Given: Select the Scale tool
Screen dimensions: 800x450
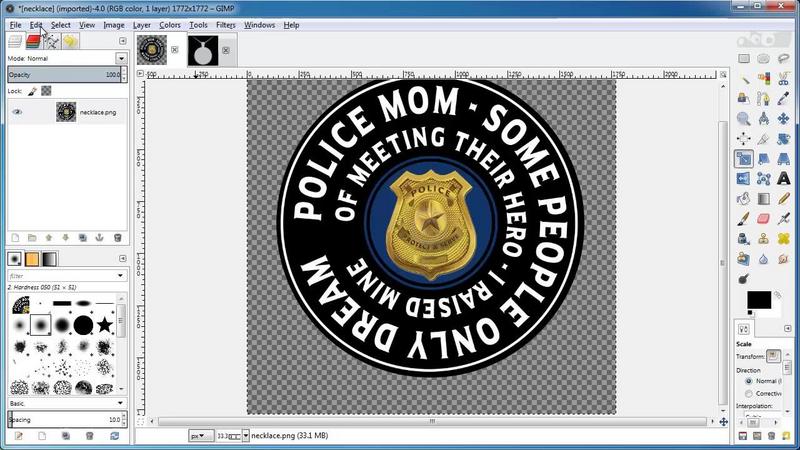Looking at the screenshot, I should click(x=744, y=159).
